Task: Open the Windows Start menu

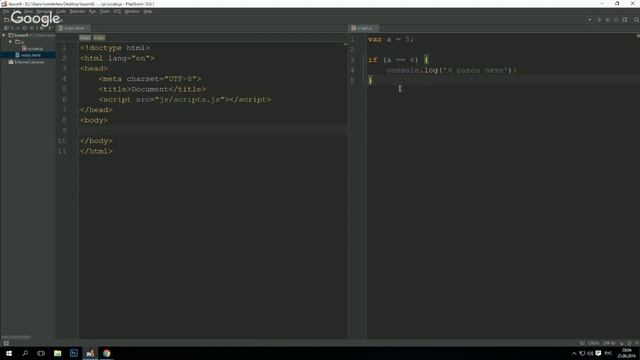Action: (x=9, y=353)
